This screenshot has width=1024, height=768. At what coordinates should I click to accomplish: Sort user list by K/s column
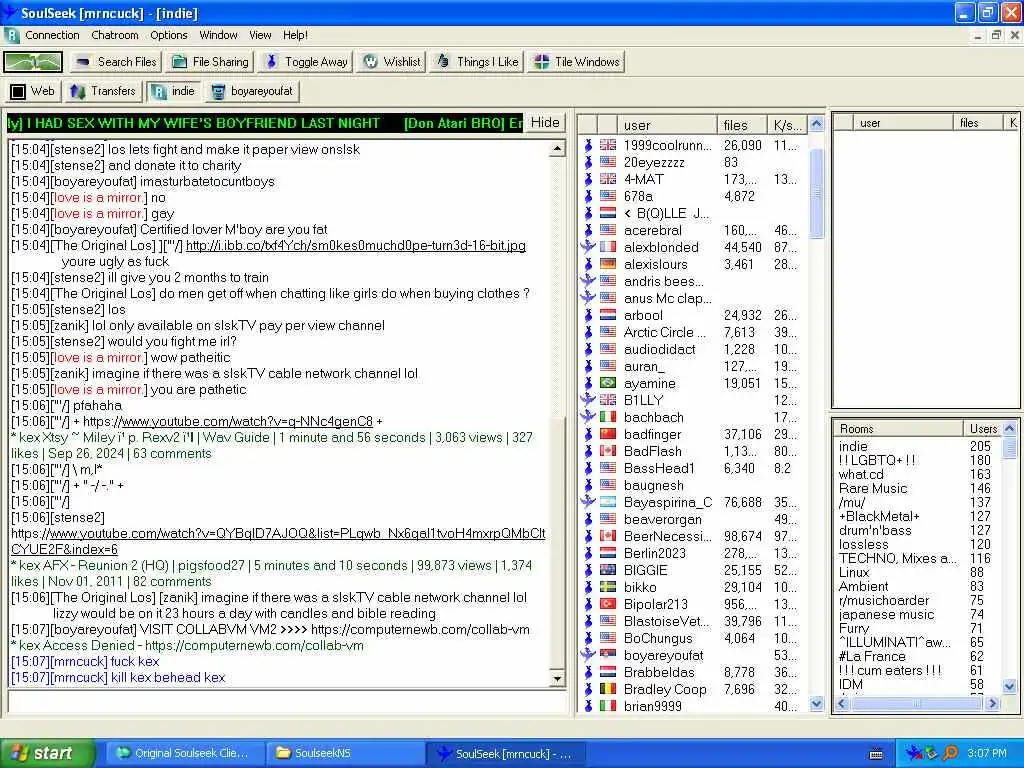(788, 125)
